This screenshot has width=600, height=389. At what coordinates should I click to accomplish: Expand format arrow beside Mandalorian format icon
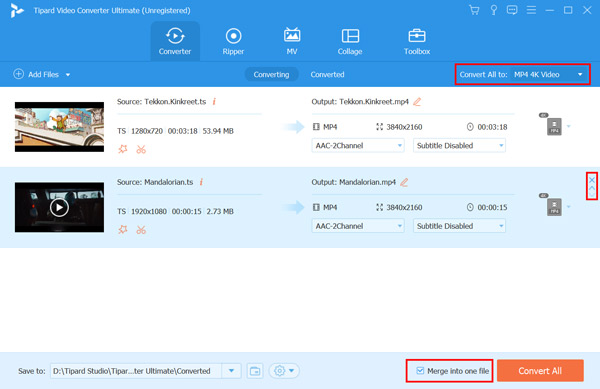click(569, 207)
